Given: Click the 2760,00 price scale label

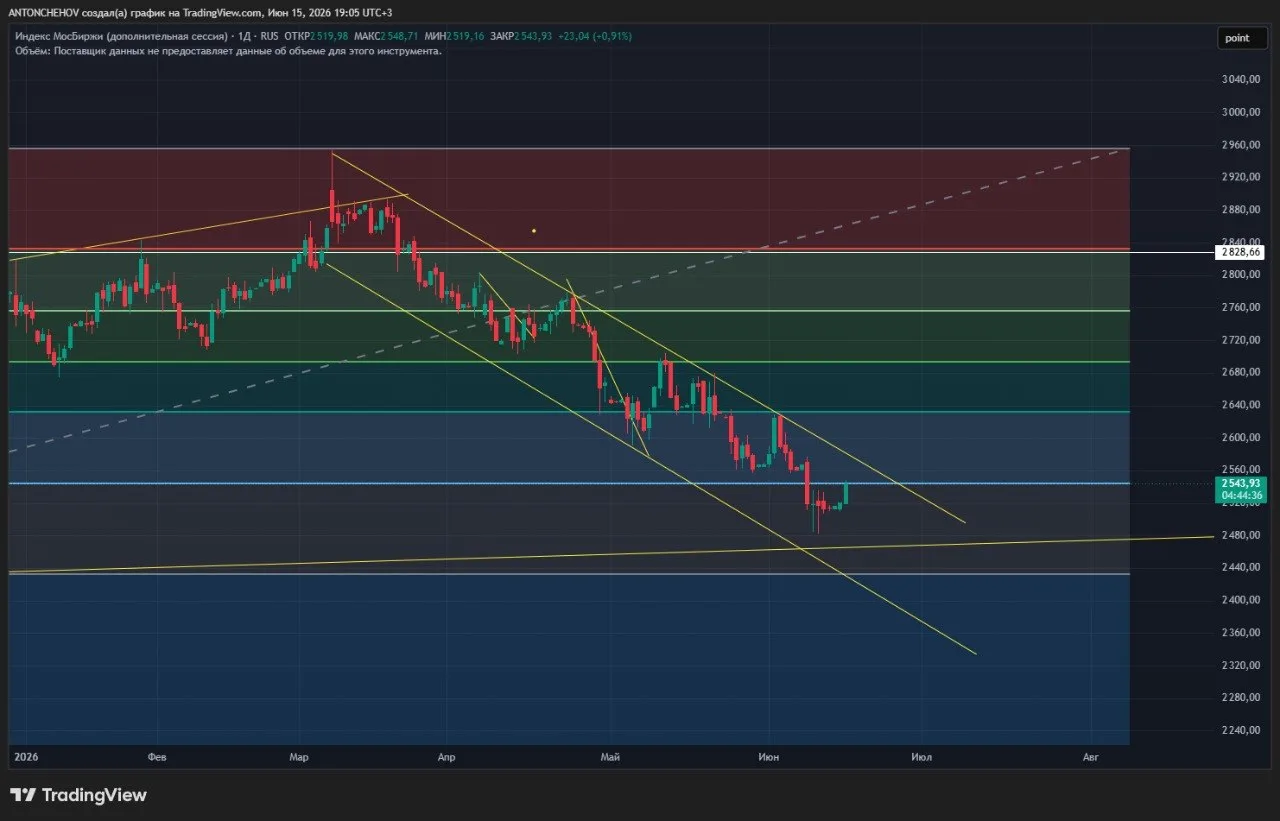Looking at the screenshot, I should (x=1243, y=307).
